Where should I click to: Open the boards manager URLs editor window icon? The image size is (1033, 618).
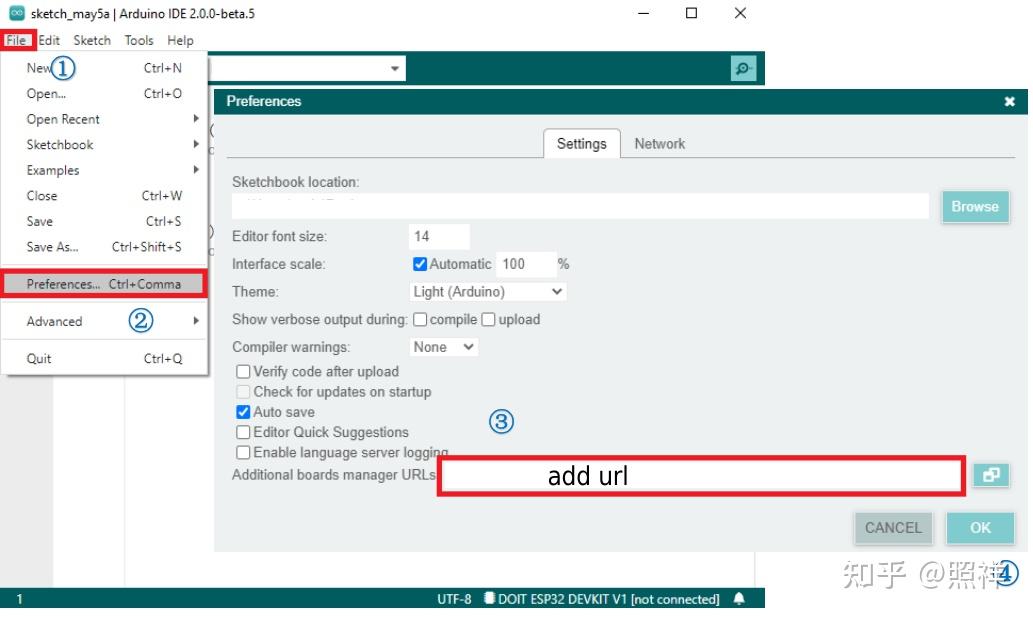point(991,475)
